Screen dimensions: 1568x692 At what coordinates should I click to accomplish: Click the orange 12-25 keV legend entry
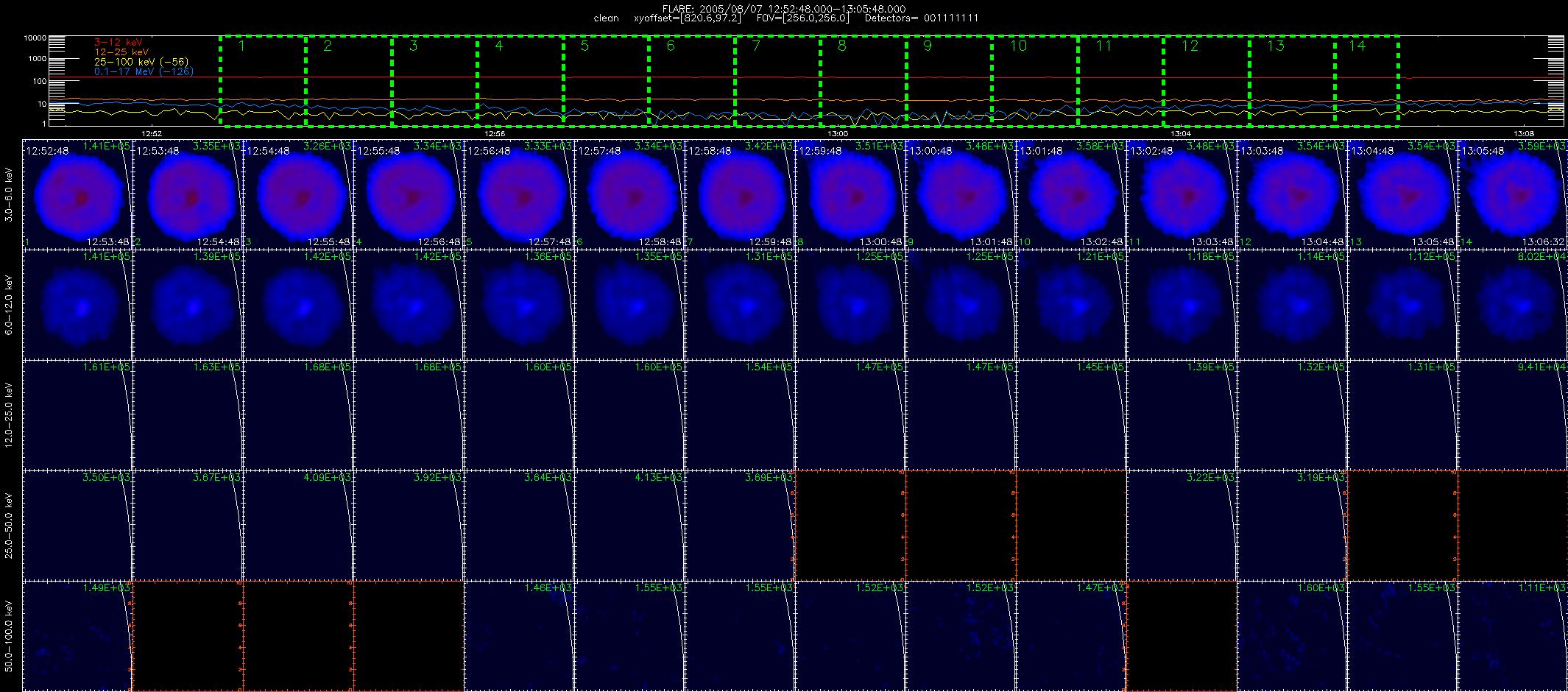tap(121, 52)
